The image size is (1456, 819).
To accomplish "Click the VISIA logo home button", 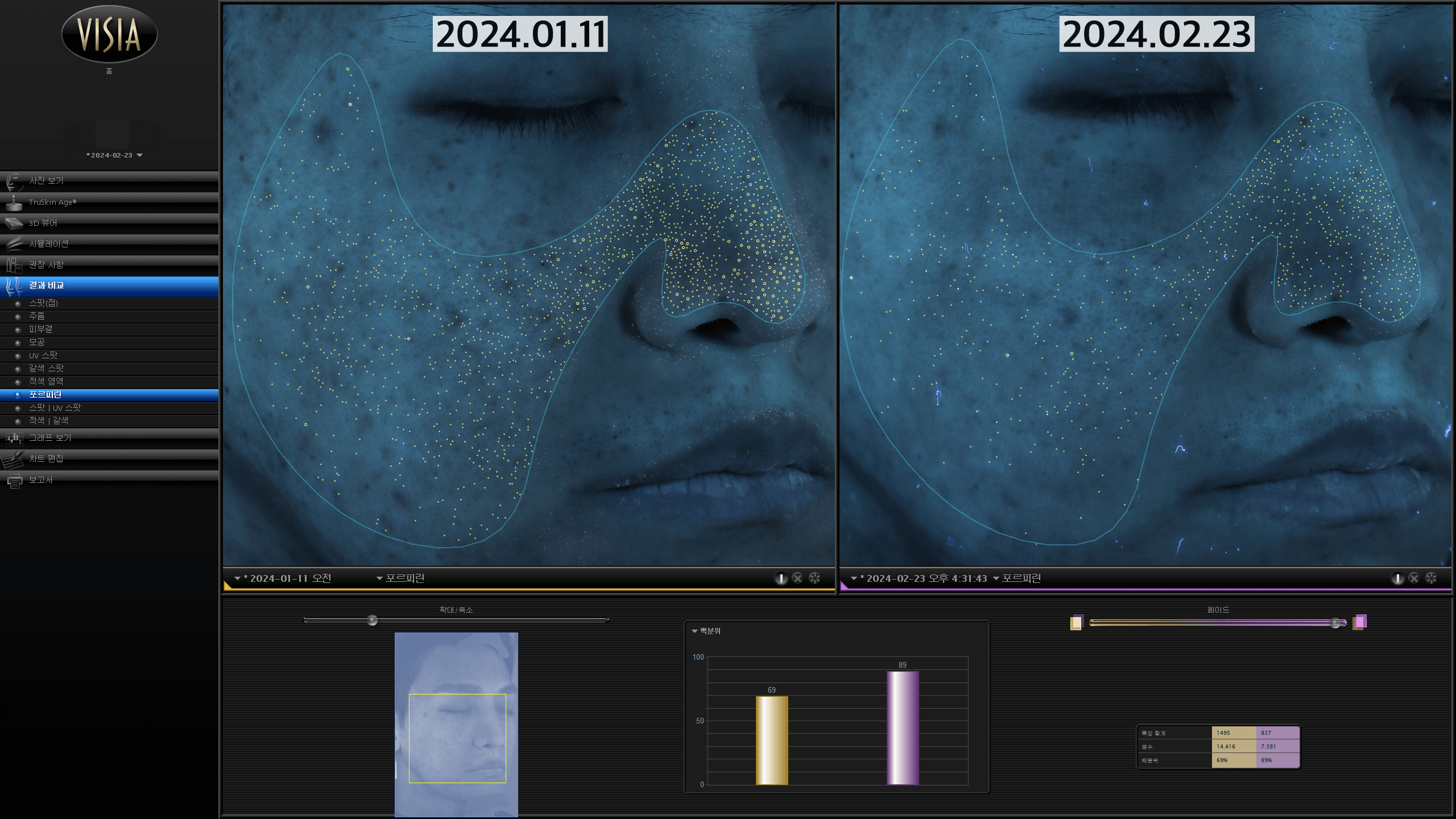I will click(109, 34).
